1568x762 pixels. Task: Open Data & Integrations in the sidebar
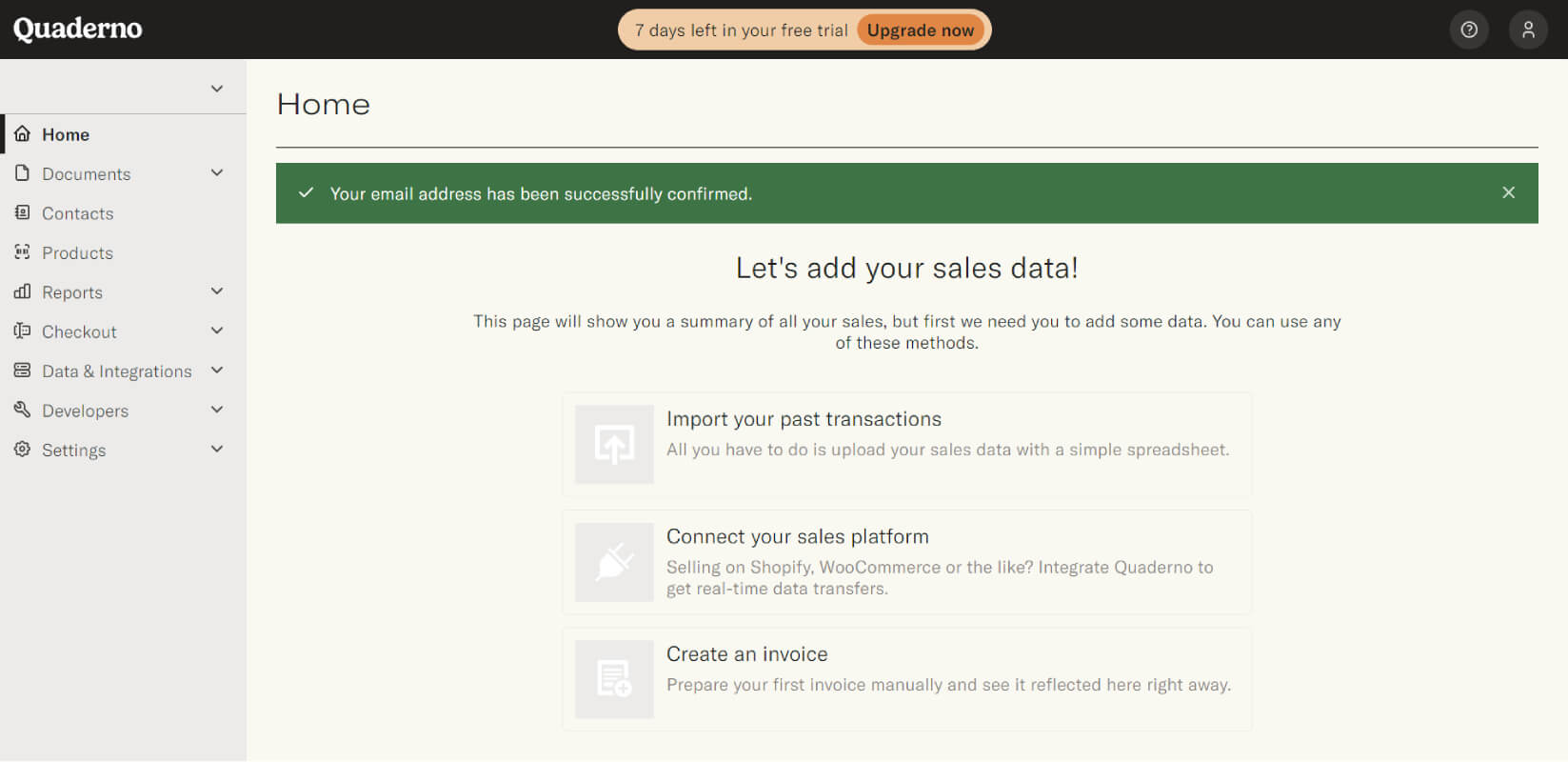[123, 371]
